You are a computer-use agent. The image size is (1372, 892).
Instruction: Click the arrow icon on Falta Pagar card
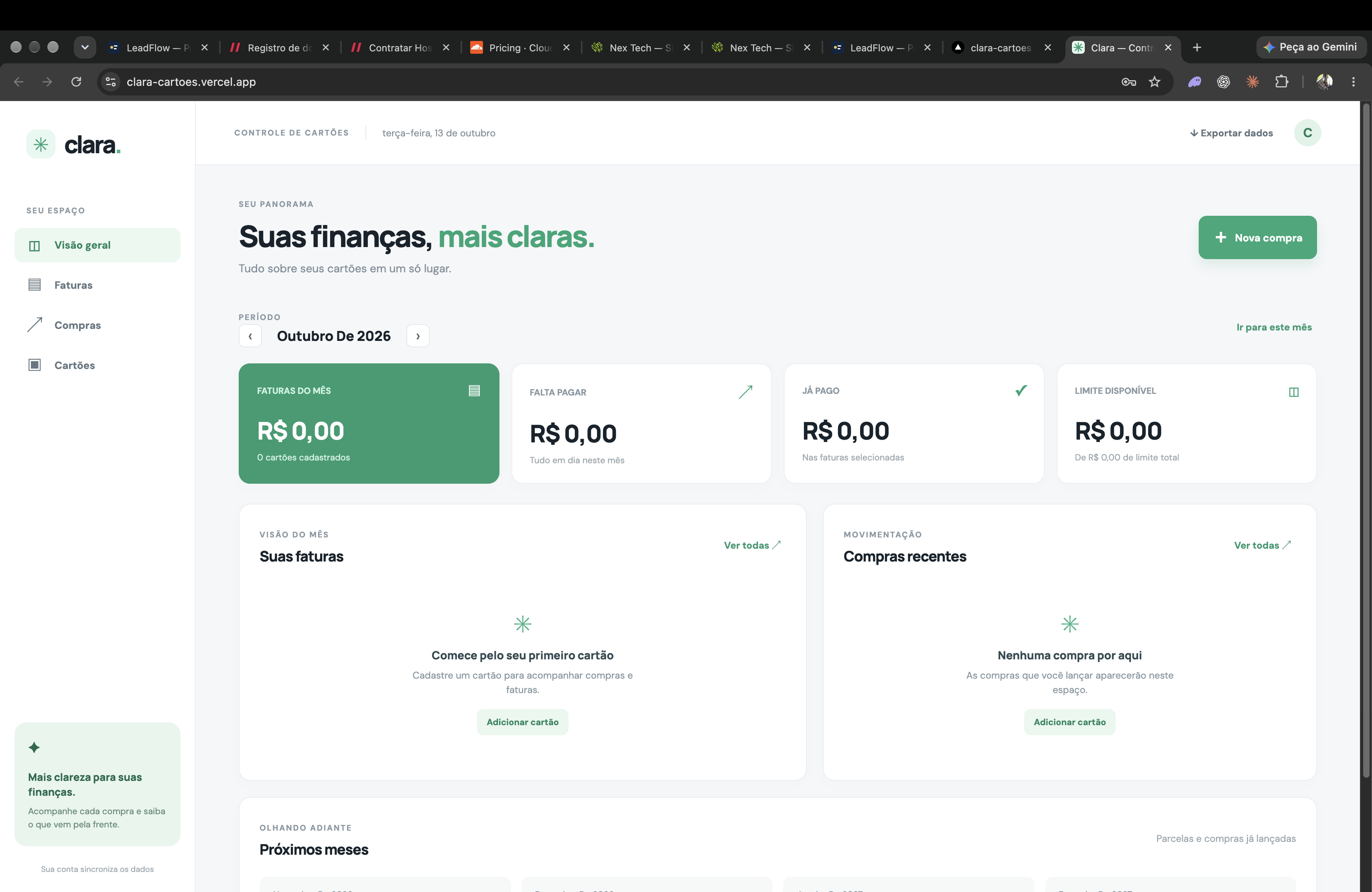click(x=745, y=392)
